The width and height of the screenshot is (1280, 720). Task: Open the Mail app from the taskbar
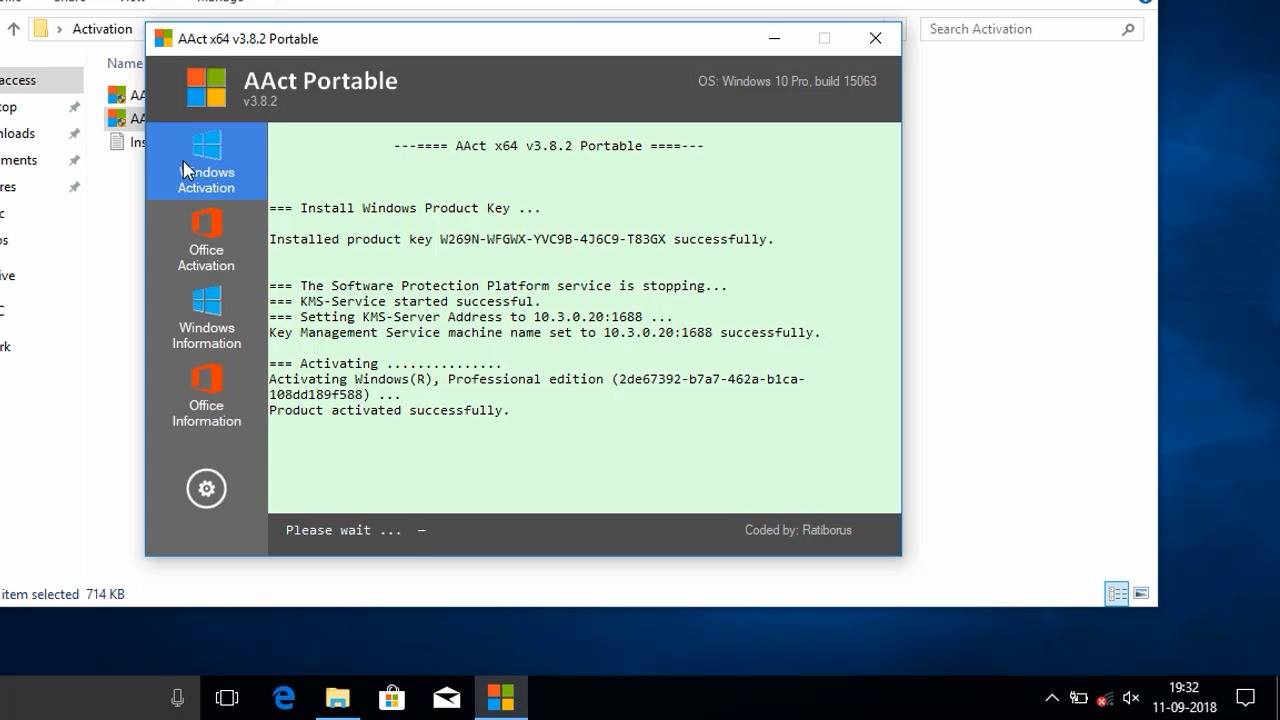(446, 697)
